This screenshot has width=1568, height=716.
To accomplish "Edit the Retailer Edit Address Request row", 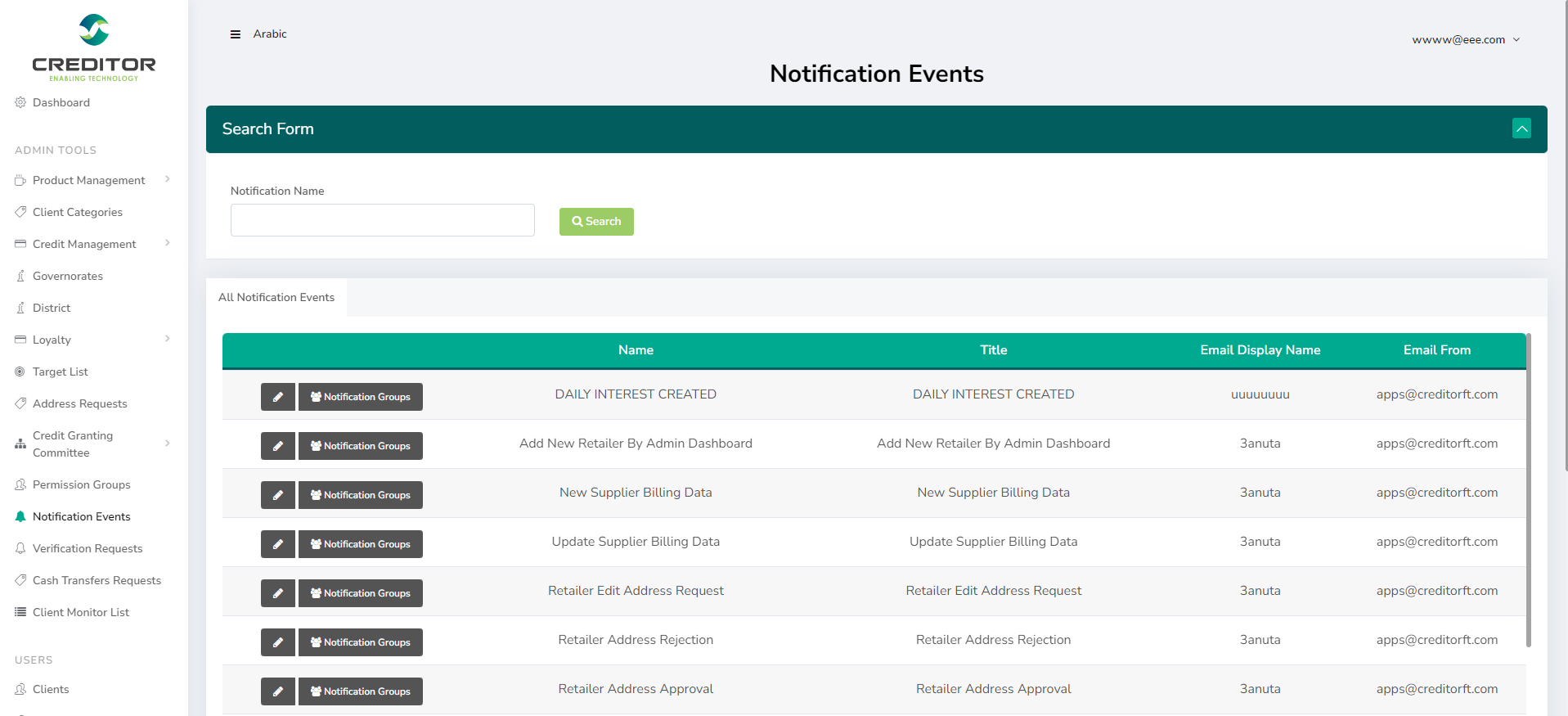I will [x=278, y=593].
